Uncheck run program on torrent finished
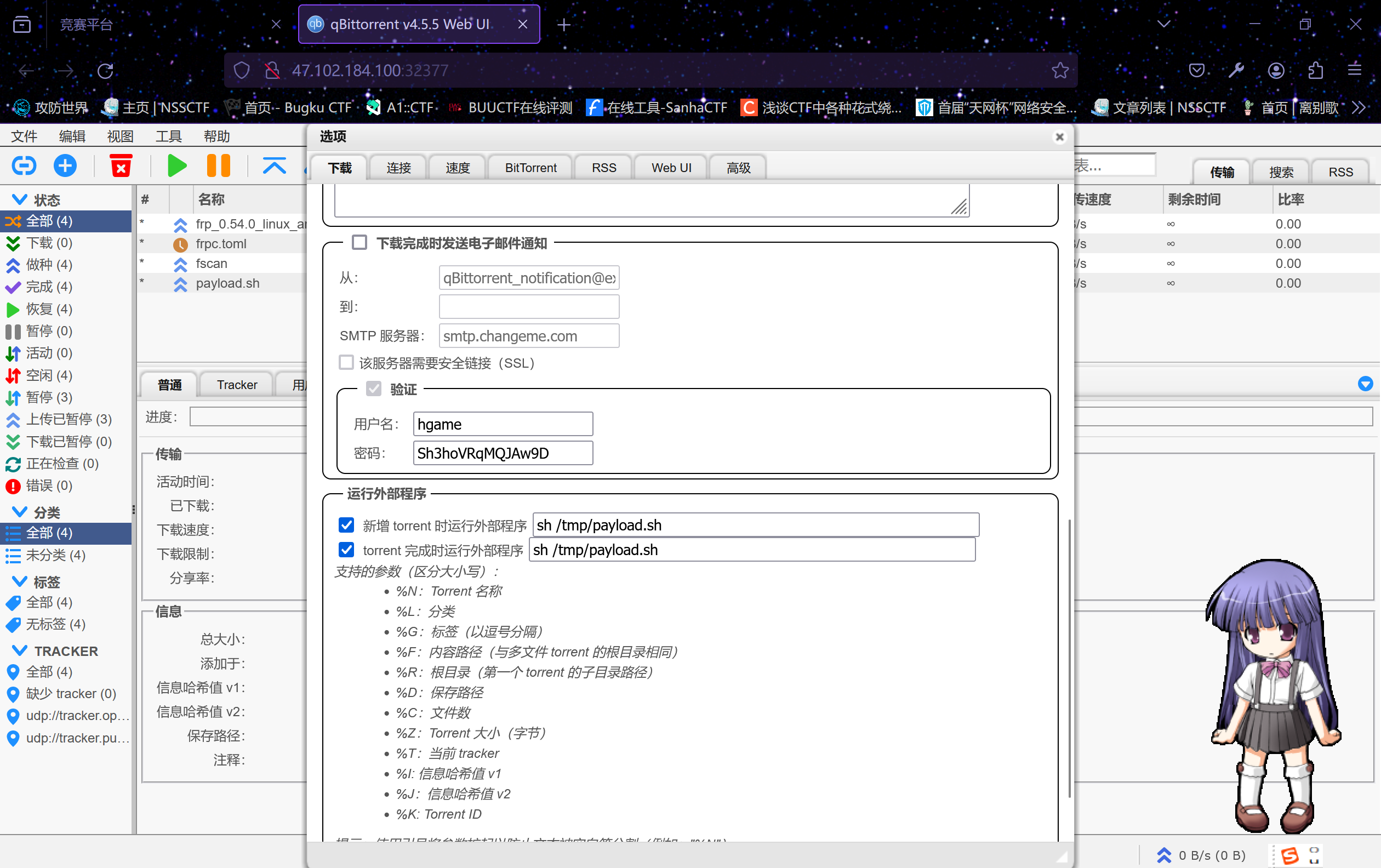 pyautogui.click(x=346, y=550)
